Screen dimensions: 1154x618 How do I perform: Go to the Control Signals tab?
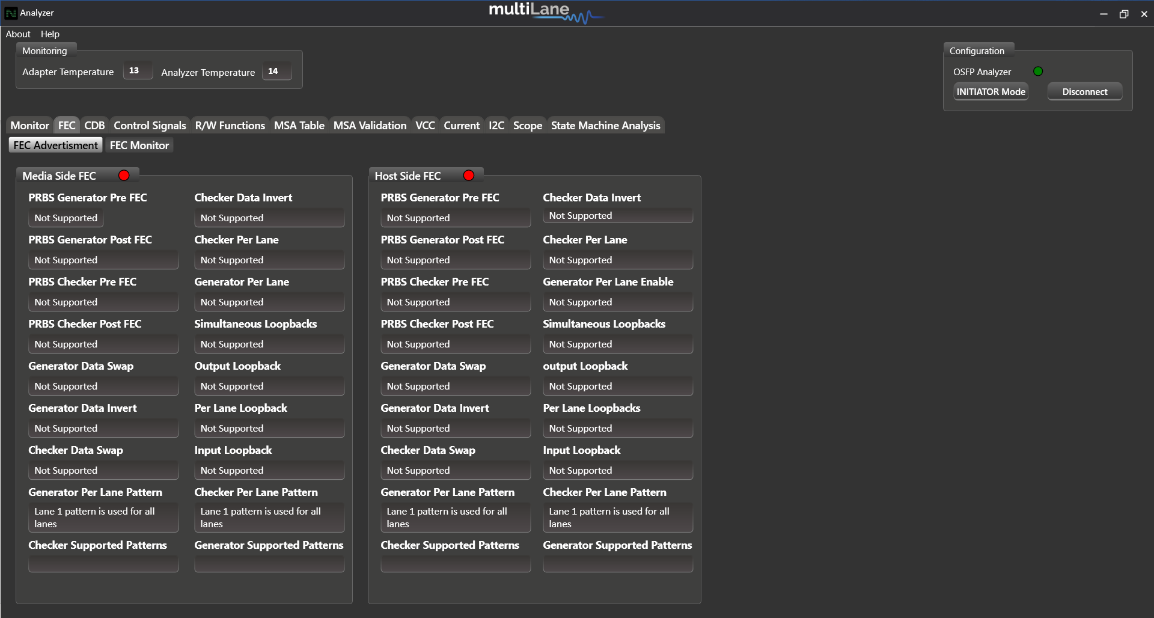[150, 126]
